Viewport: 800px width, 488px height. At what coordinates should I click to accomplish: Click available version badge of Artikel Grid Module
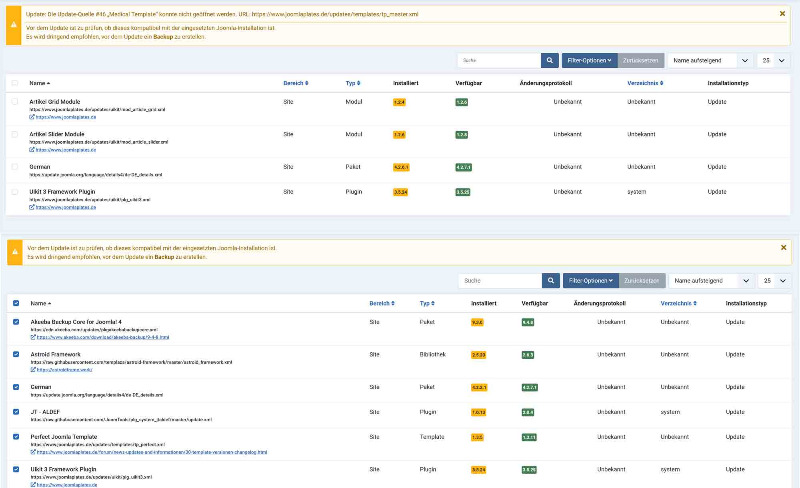coord(461,102)
